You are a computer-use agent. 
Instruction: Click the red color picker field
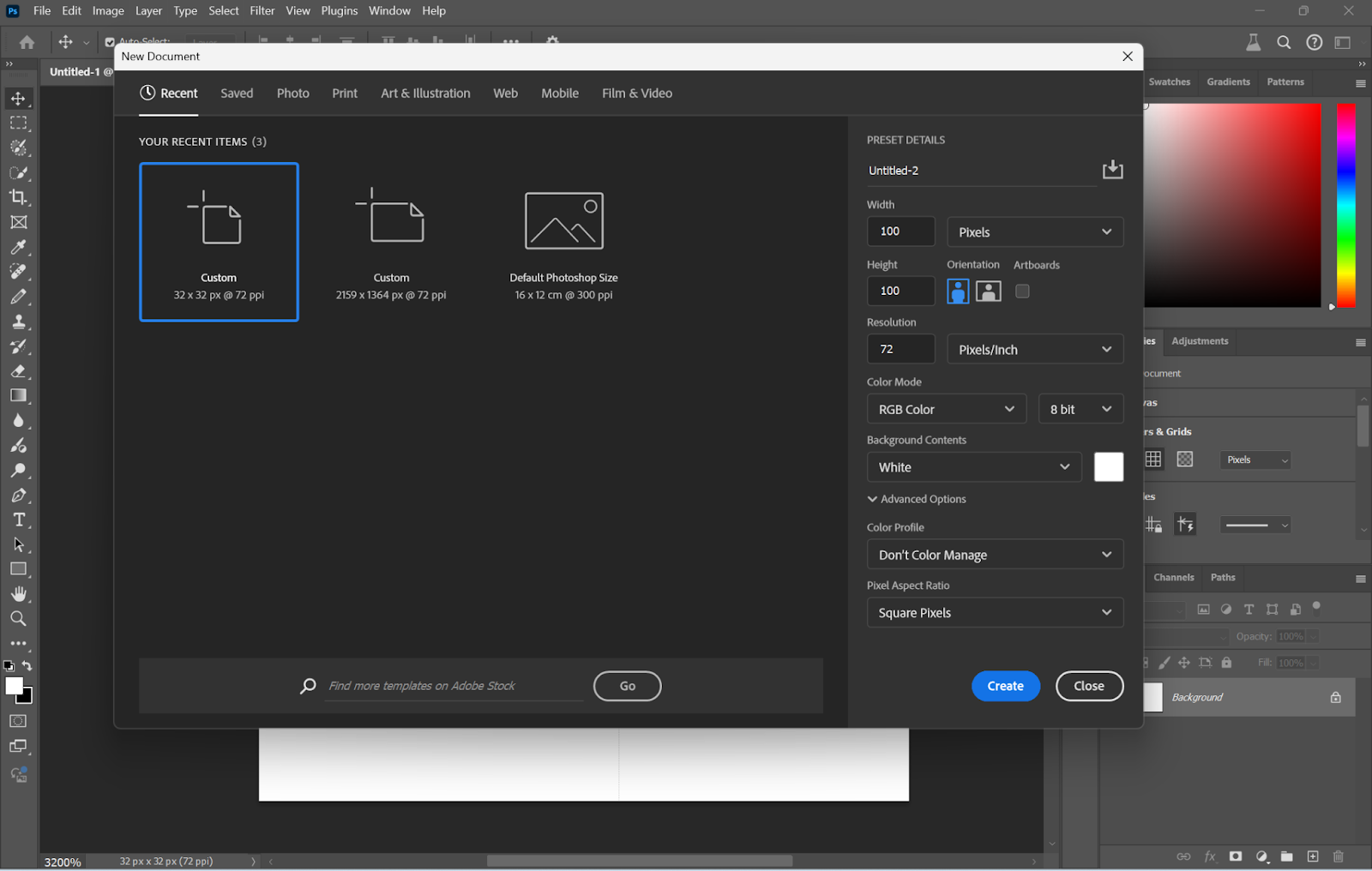click(1232, 206)
